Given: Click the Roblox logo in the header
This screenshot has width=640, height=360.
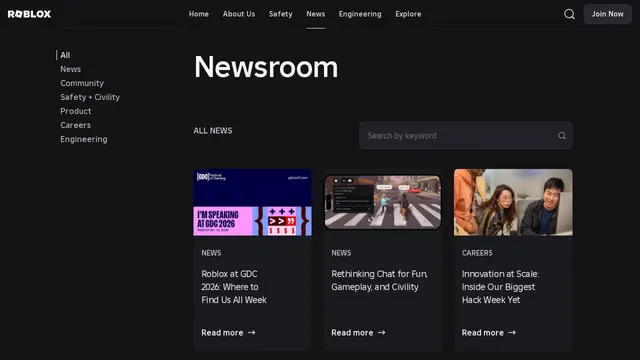Looking at the screenshot, I should point(29,14).
